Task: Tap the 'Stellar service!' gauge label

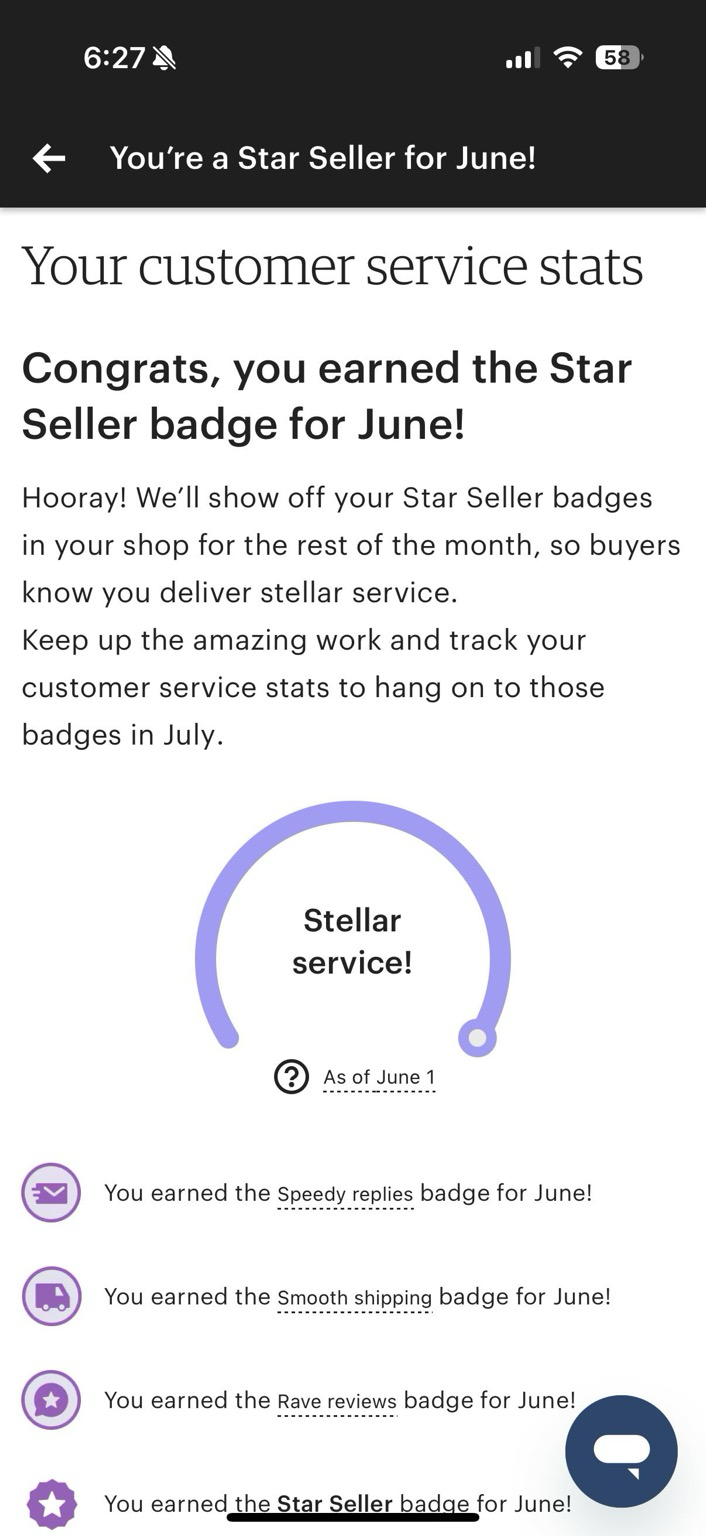Action: [352, 941]
